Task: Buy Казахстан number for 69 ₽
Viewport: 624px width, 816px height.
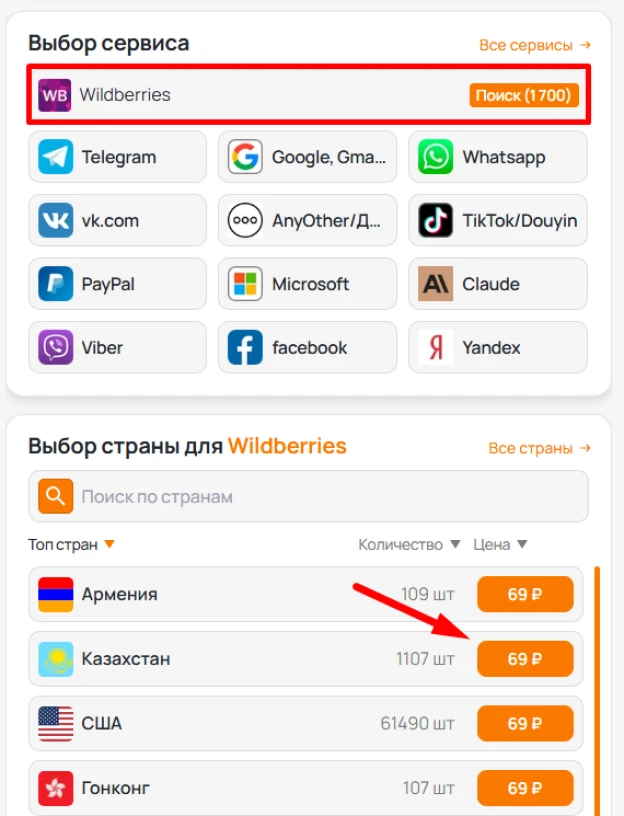Action: (525, 659)
